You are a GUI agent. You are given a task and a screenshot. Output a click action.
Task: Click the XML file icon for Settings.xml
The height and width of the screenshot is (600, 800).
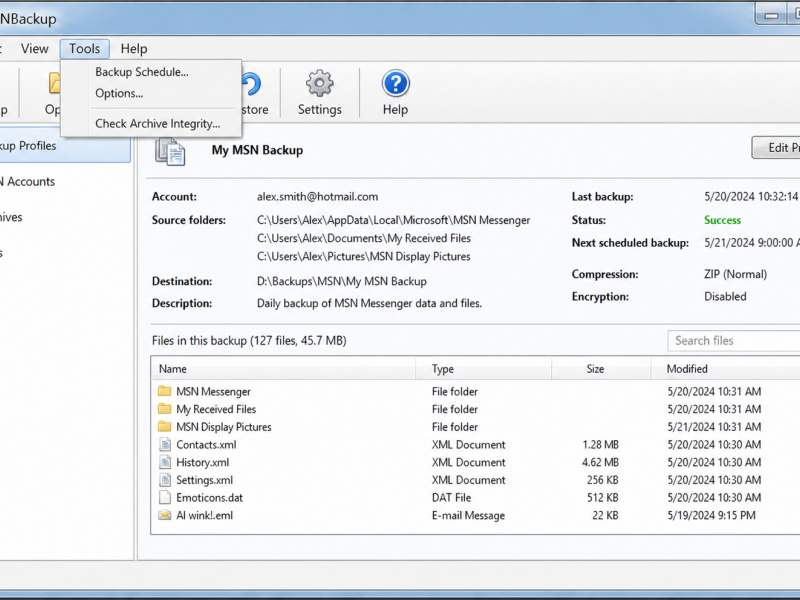(x=165, y=480)
